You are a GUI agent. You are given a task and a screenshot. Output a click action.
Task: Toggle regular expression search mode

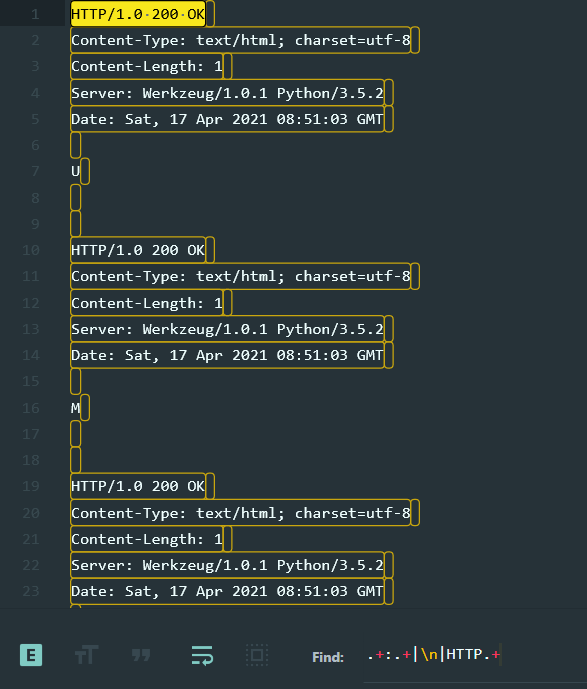(x=31, y=655)
